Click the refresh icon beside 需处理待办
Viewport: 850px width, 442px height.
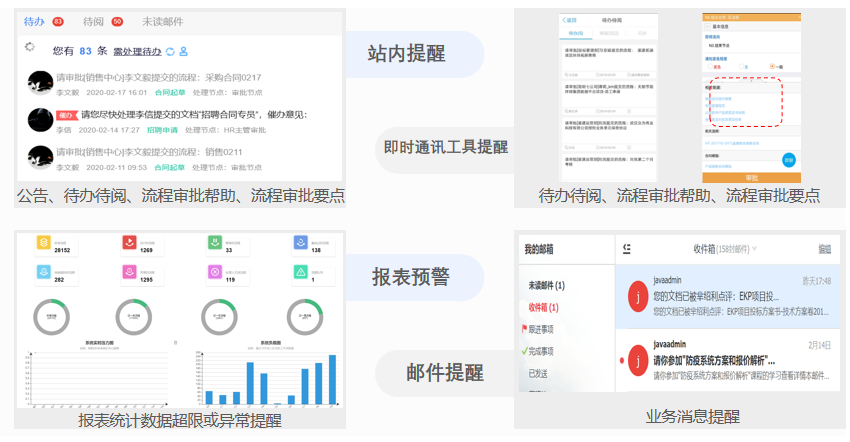(170, 52)
